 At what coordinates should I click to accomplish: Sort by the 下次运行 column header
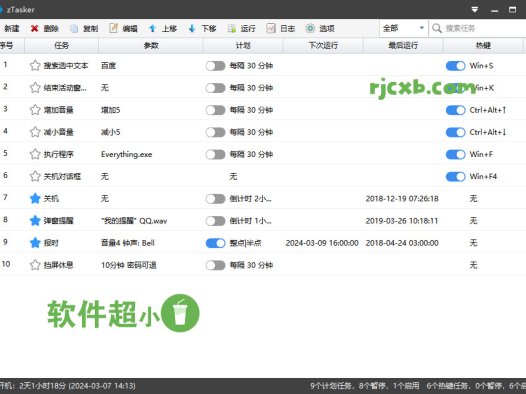pos(323,46)
